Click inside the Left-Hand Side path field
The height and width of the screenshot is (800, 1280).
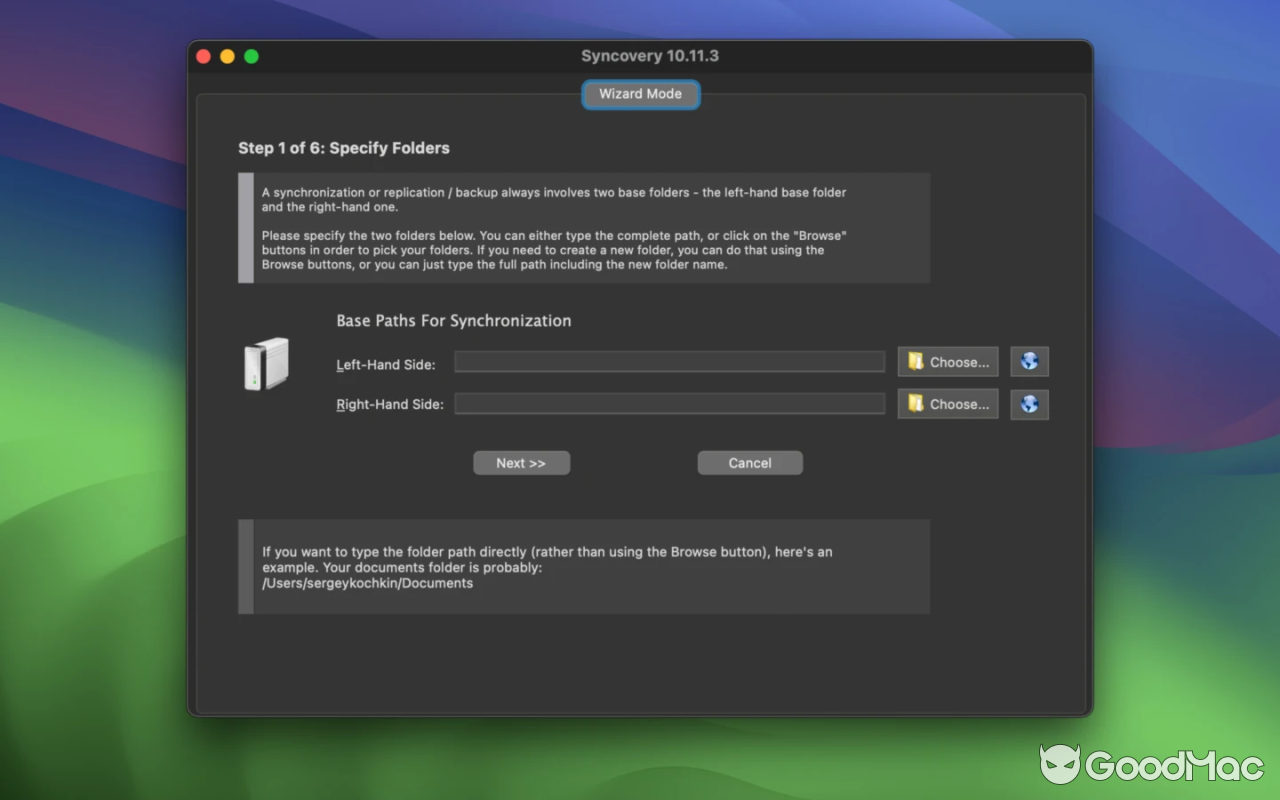(x=669, y=362)
